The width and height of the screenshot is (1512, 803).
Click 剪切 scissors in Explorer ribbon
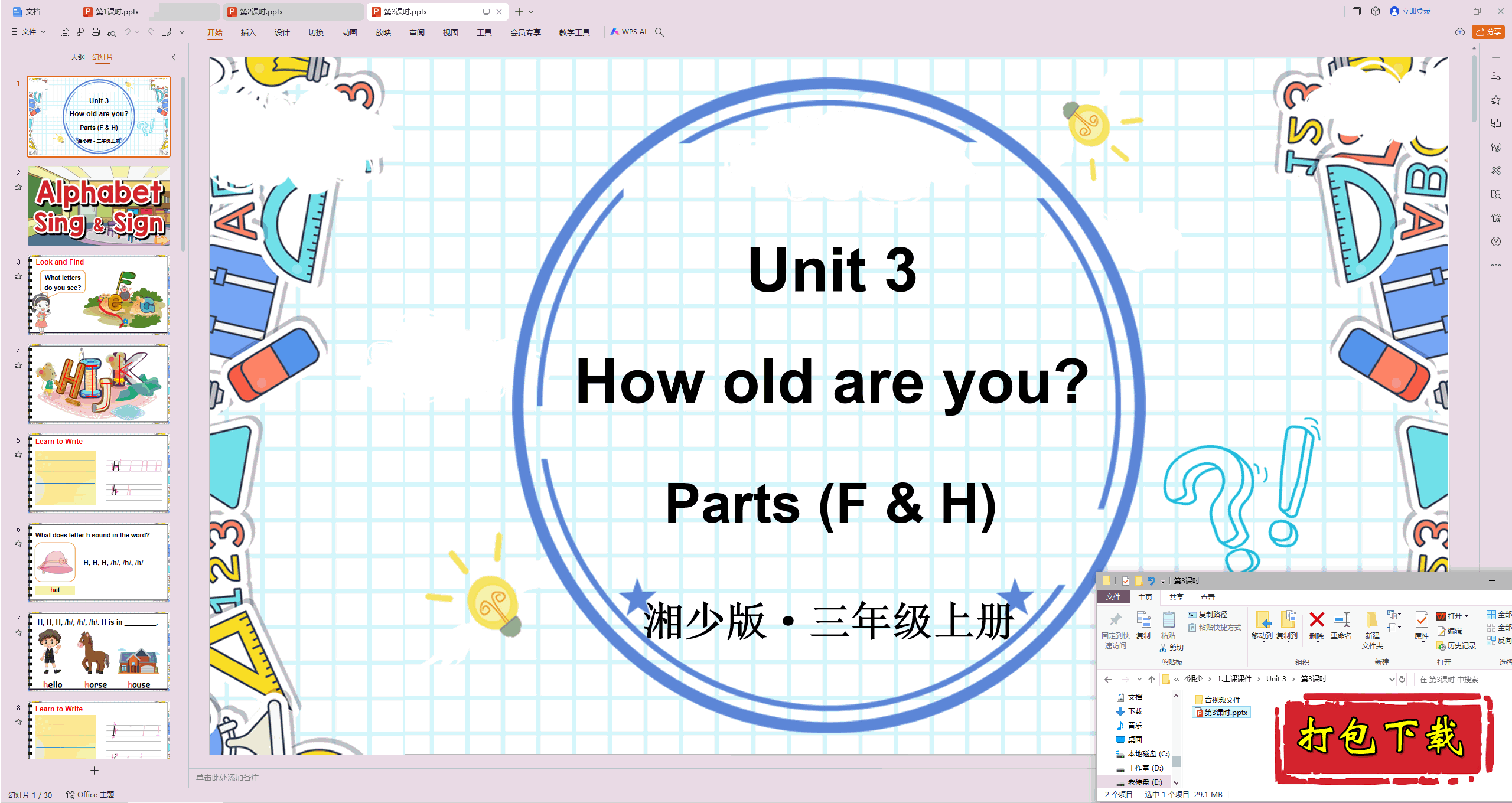1172,648
